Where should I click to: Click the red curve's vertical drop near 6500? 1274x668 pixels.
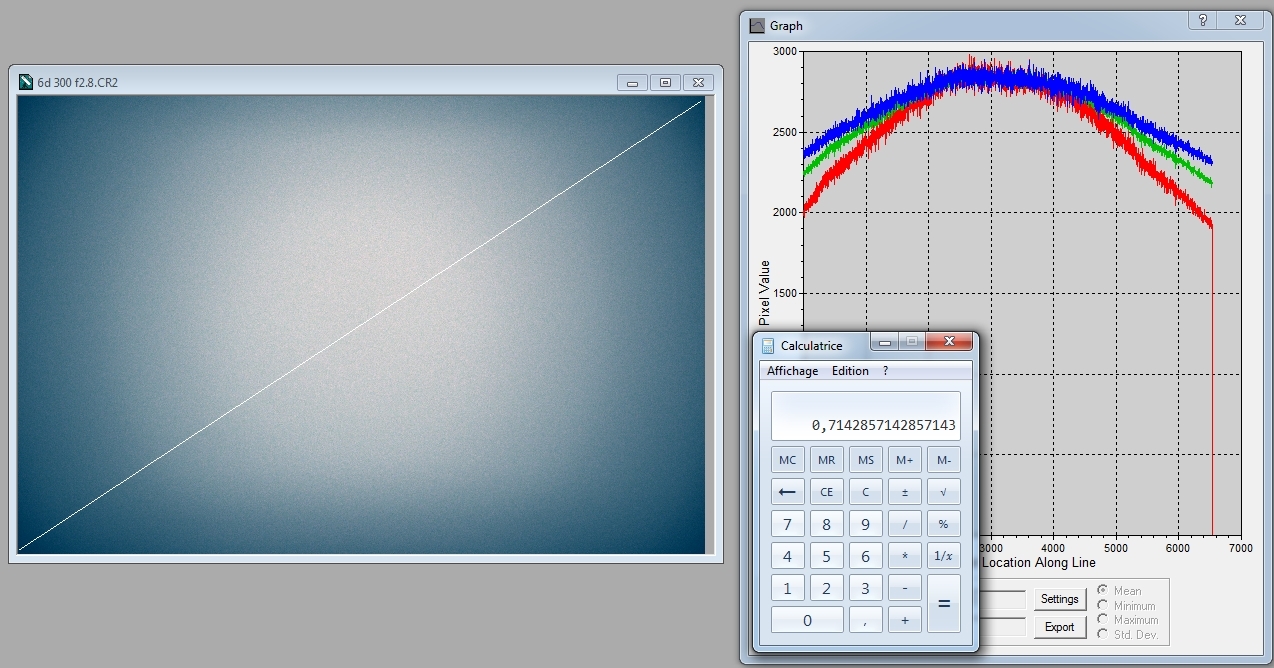coord(1212,380)
